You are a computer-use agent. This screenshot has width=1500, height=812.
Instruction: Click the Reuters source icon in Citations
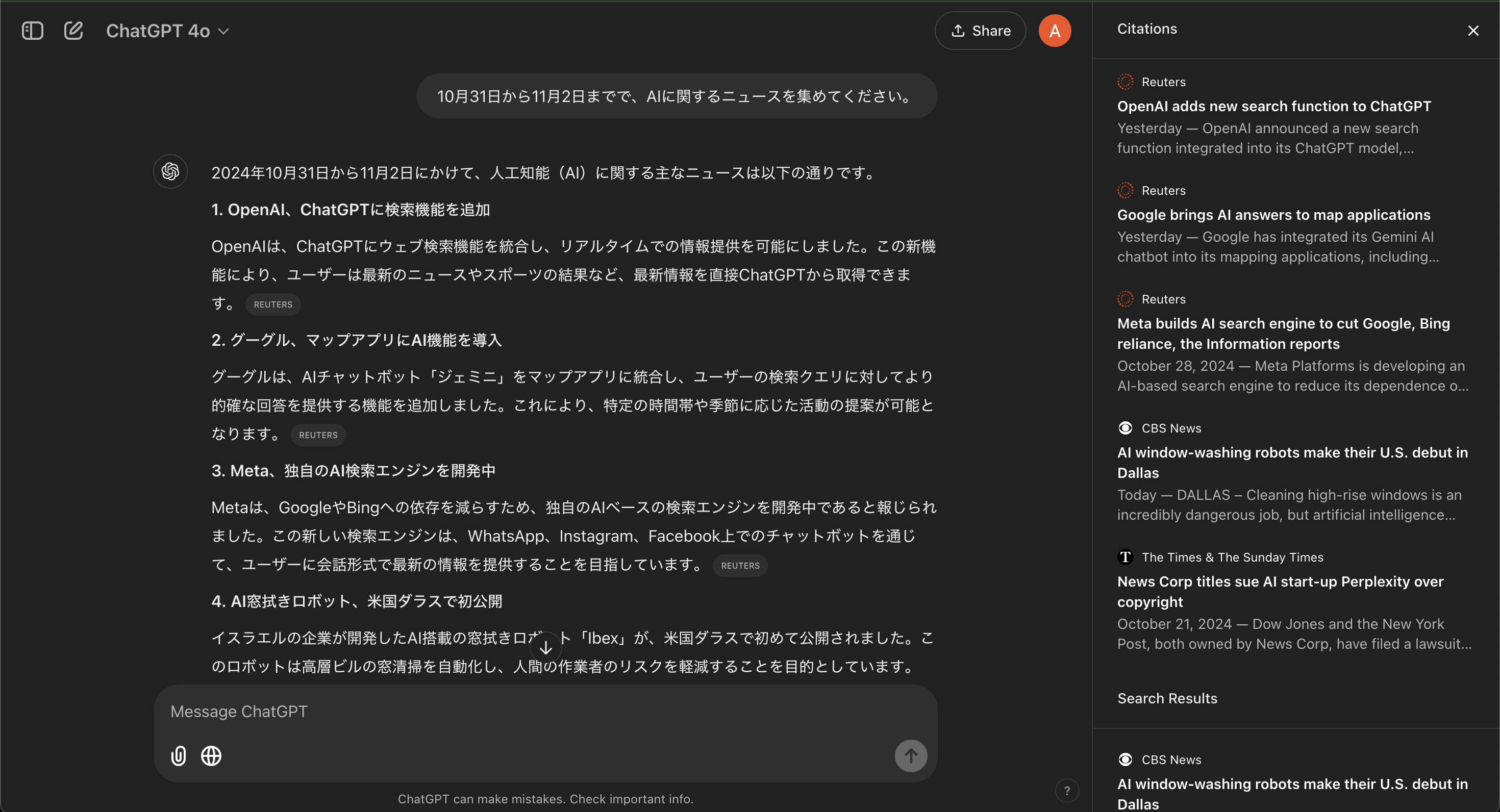pos(1126,82)
